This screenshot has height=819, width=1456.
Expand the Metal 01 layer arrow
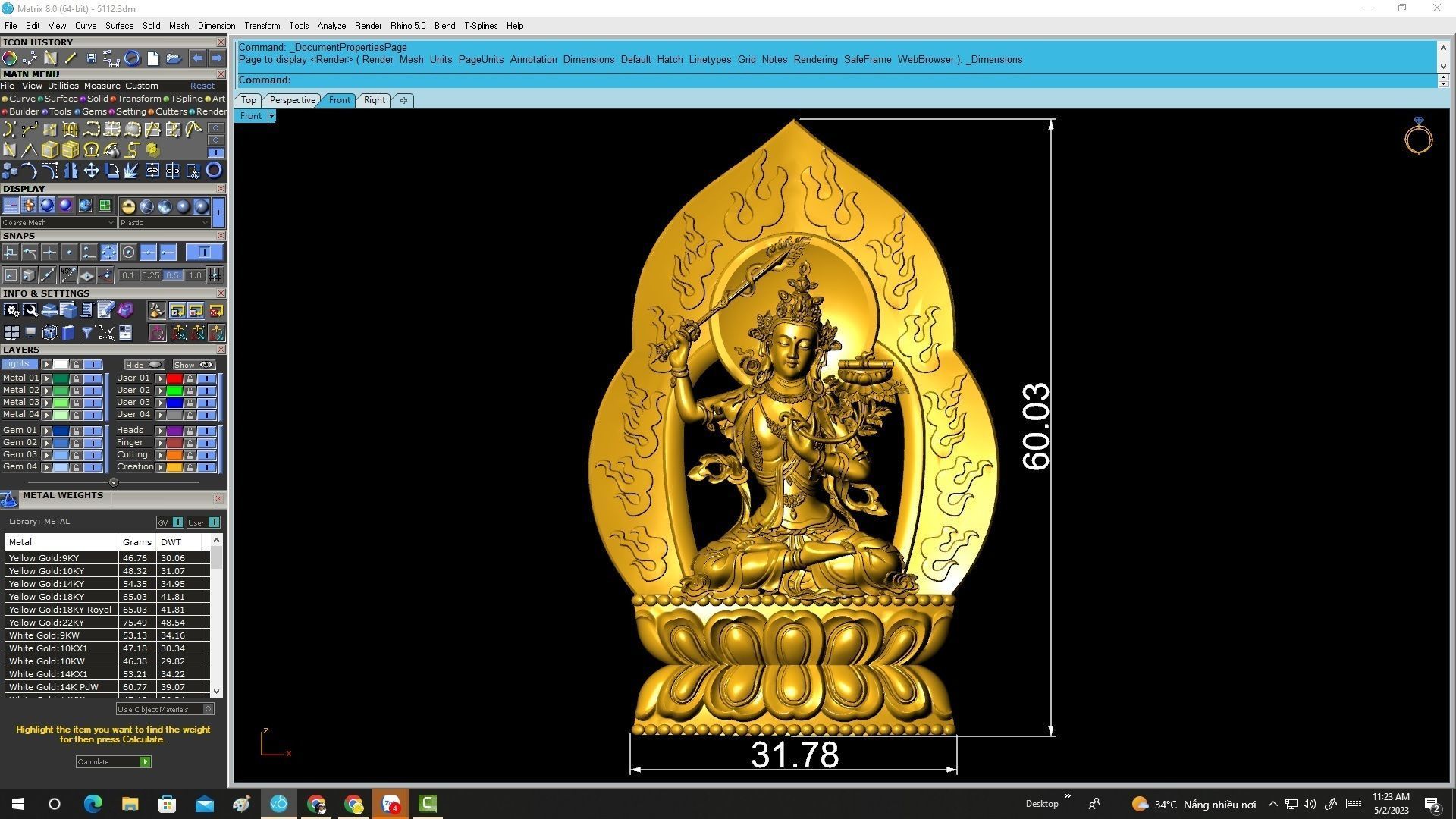pyautogui.click(x=46, y=378)
